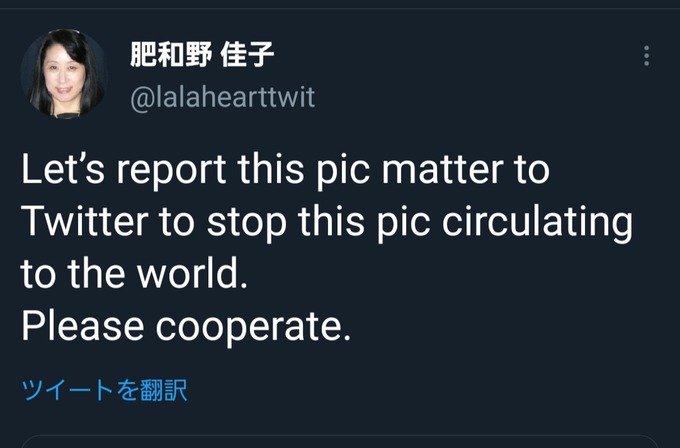Viewport: 680px width, 448px height.
Task: Click the word "cooperate." in the tweet
Action: pos(253,328)
